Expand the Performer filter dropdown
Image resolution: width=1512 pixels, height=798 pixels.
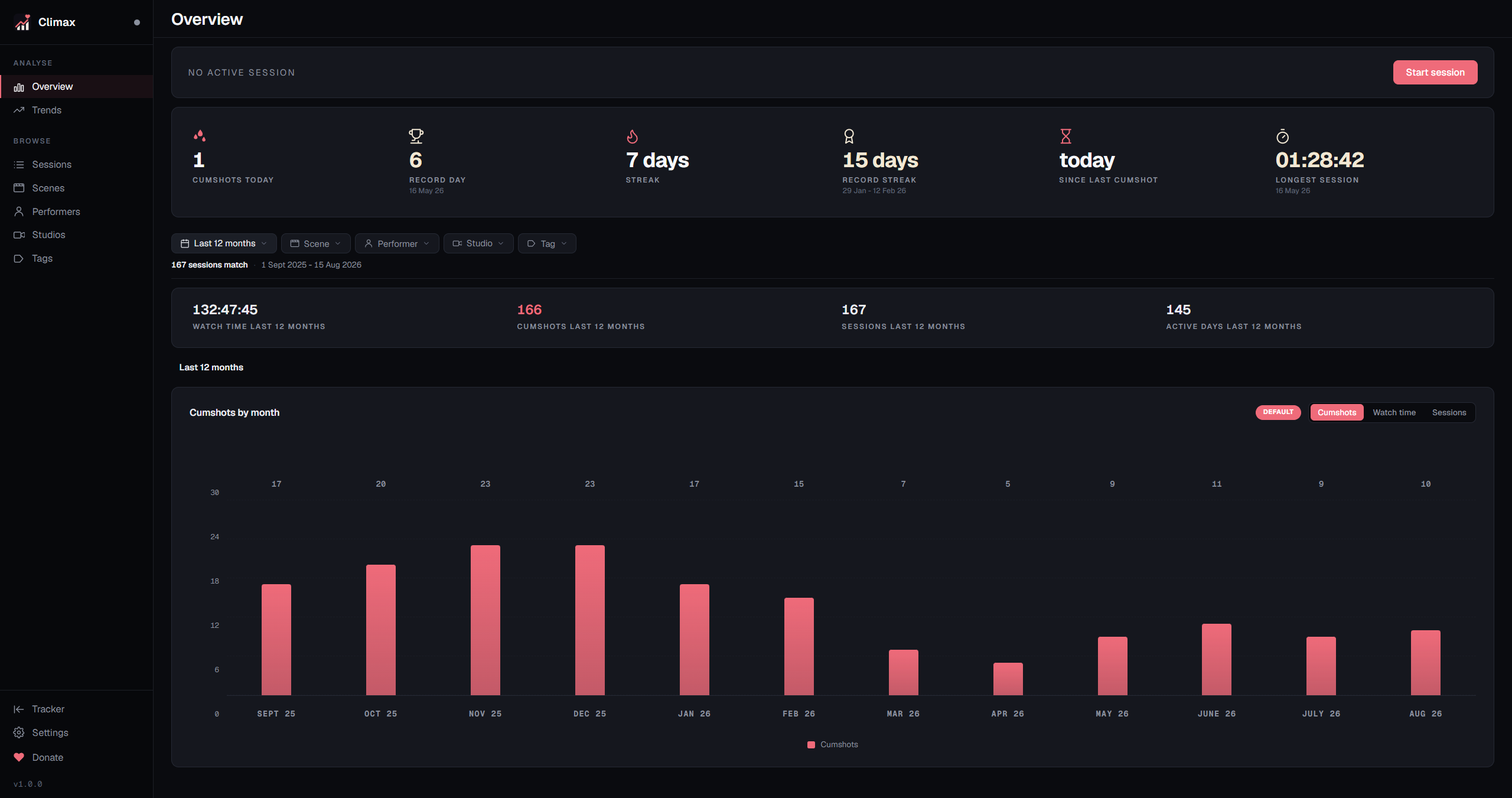point(397,243)
